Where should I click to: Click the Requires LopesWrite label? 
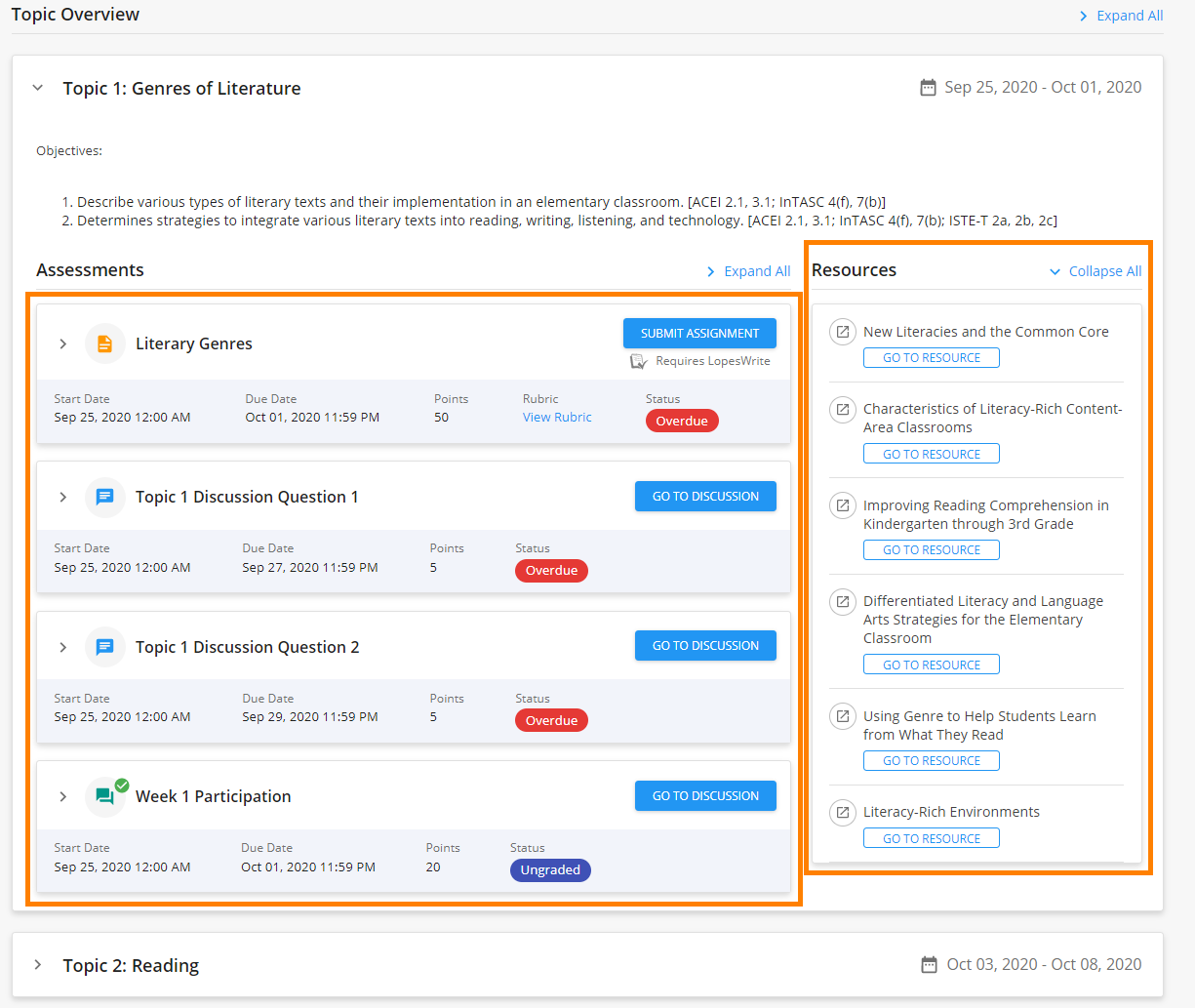pos(713,361)
